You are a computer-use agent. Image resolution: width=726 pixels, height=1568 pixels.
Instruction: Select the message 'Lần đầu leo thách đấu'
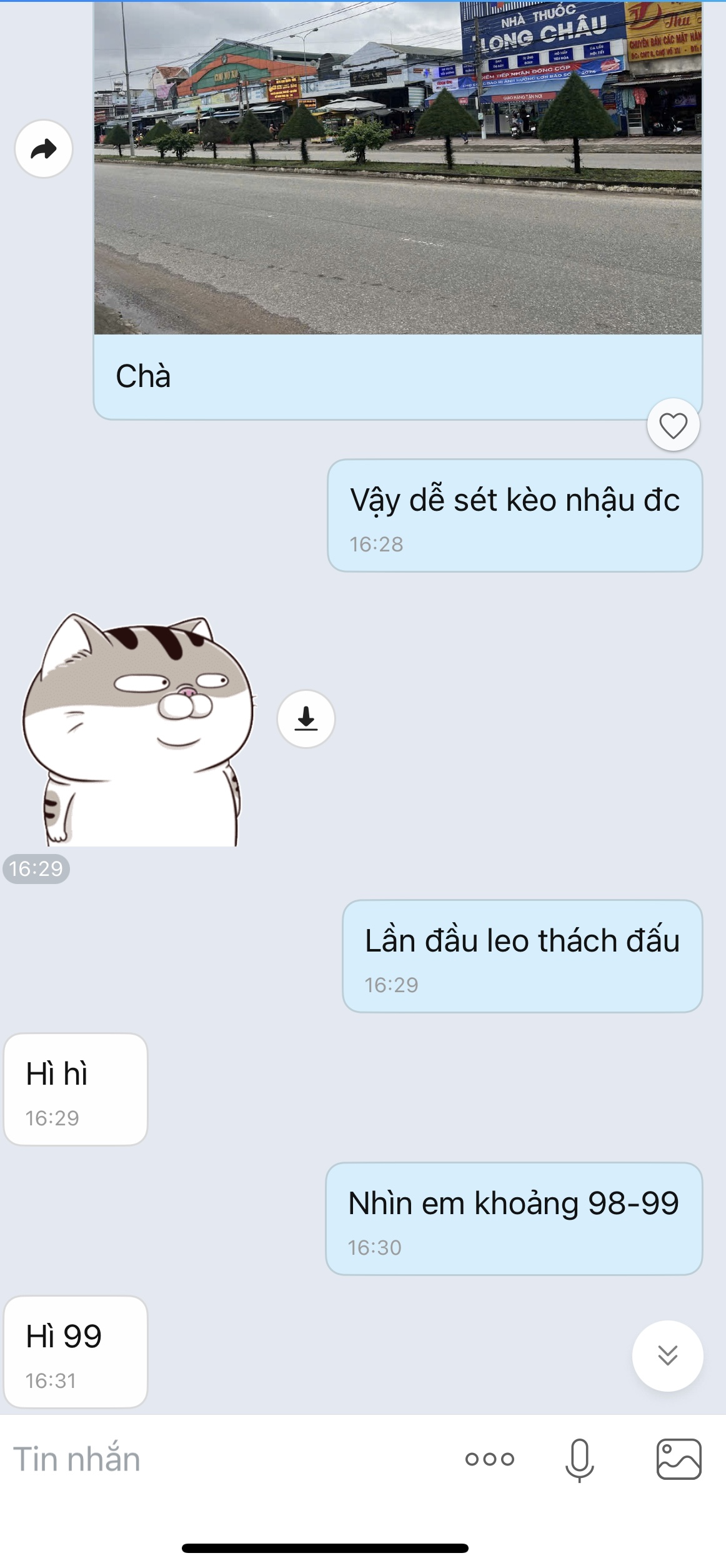click(522, 956)
